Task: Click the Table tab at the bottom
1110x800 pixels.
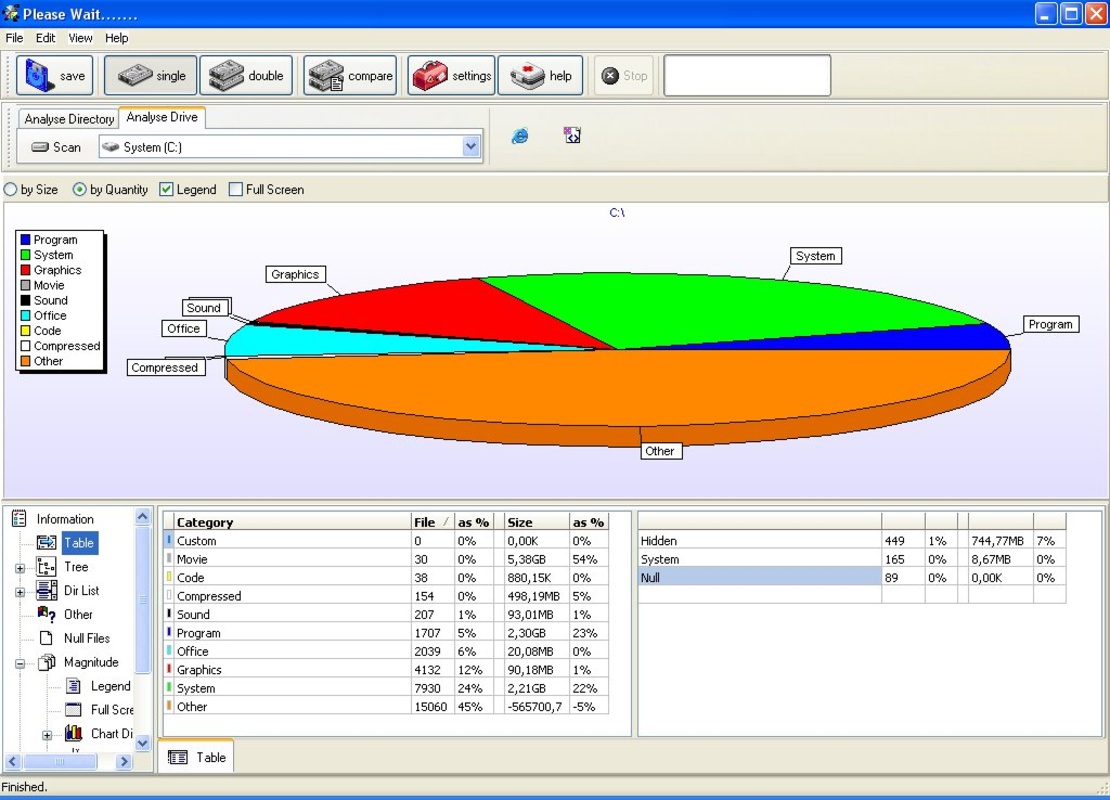Action: coord(197,758)
